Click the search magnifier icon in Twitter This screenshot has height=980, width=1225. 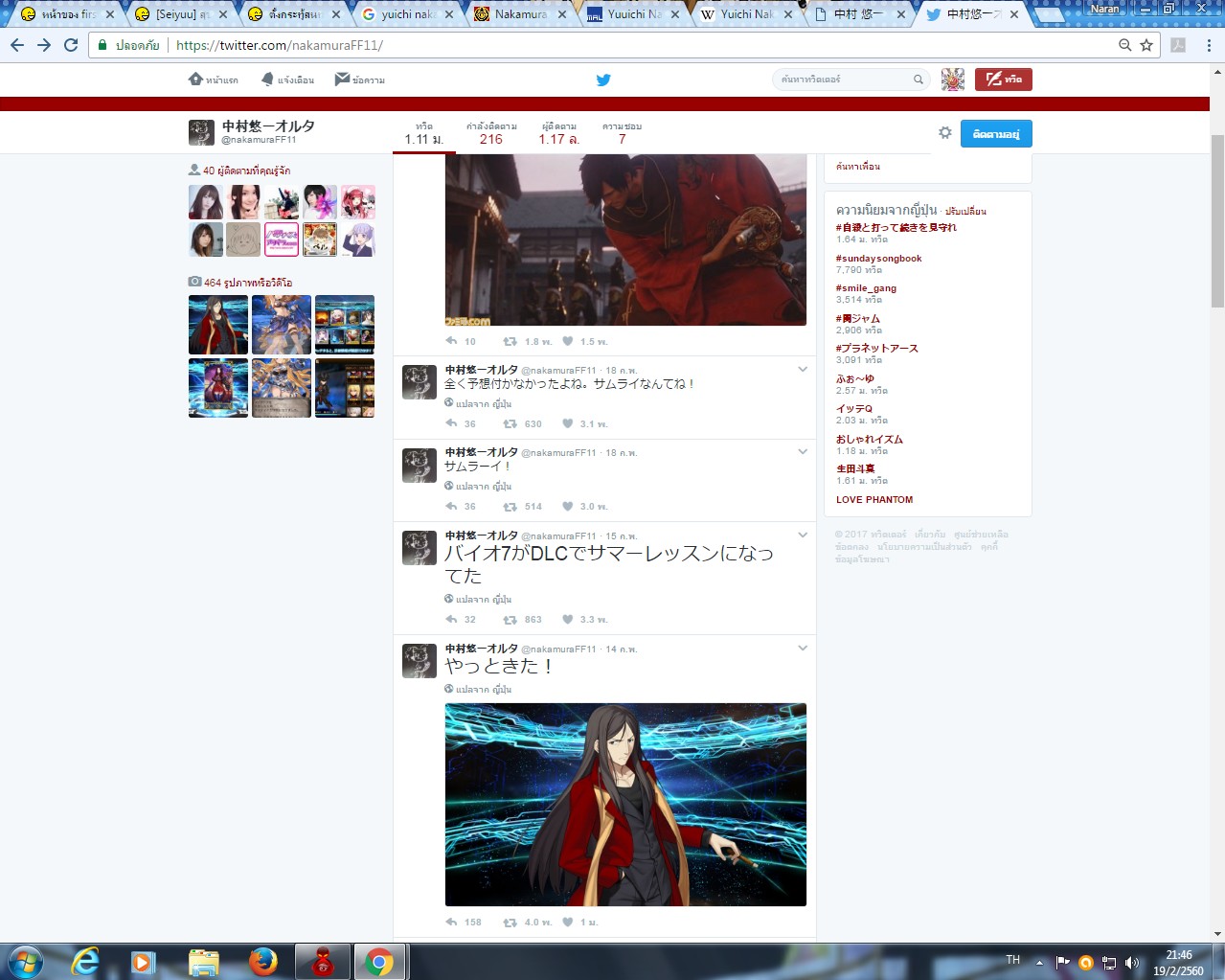pyautogui.click(x=918, y=80)
